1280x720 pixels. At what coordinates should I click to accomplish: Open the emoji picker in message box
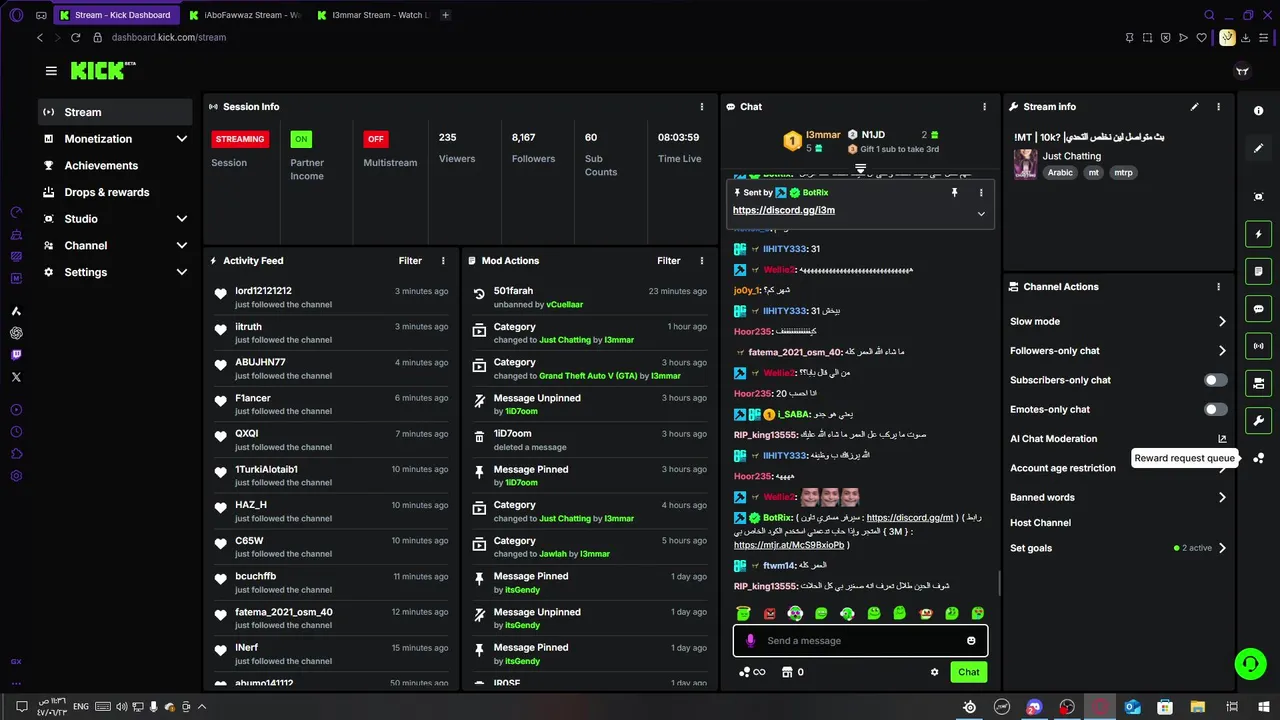971,641
